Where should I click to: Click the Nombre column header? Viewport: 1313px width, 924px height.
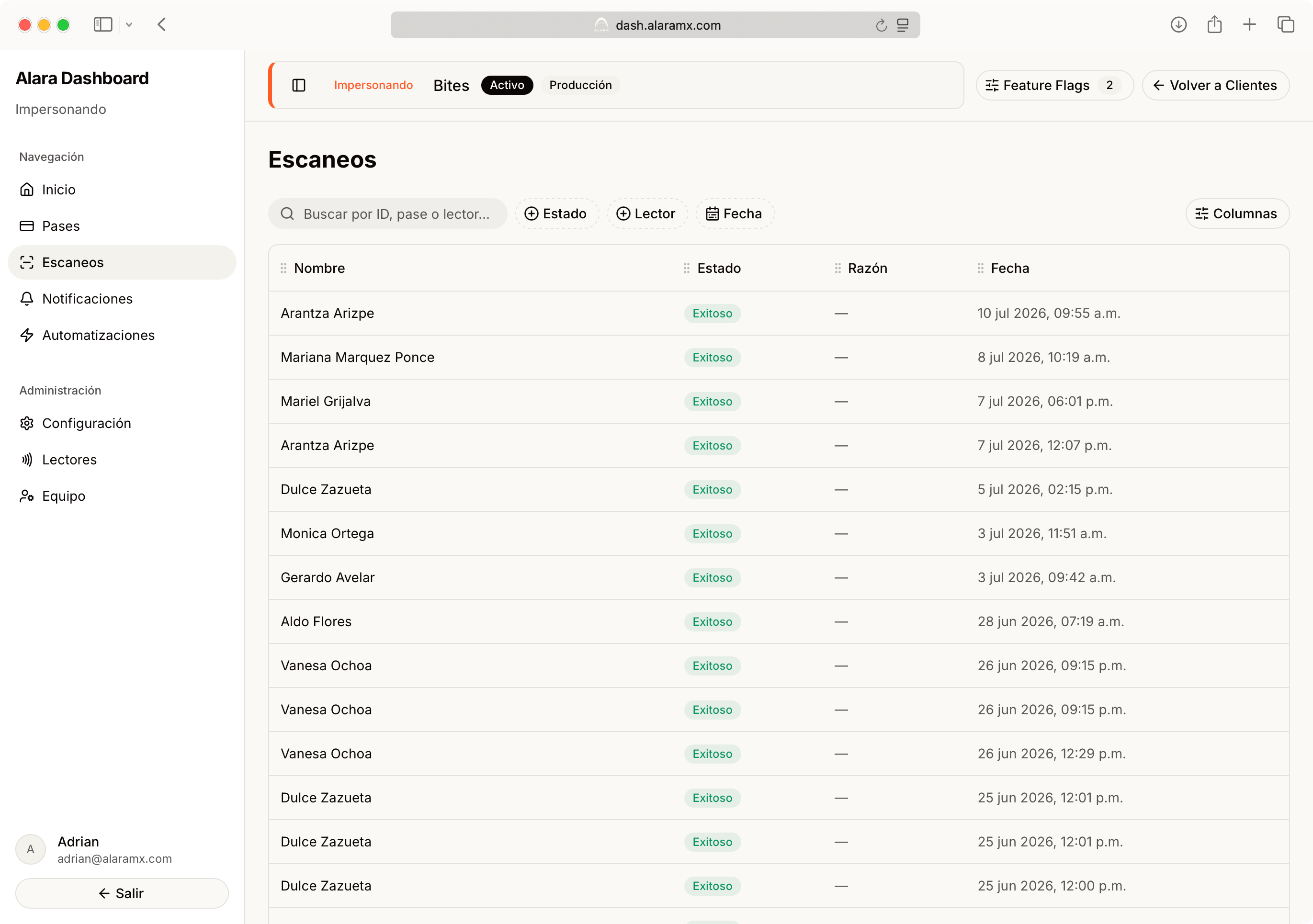pos(319,268)
